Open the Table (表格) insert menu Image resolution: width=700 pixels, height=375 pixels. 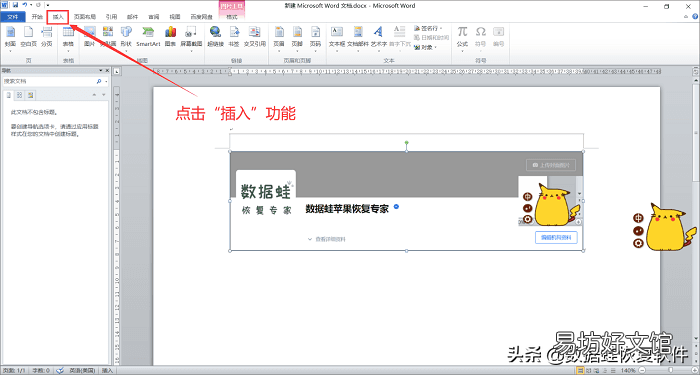[68, 38]
